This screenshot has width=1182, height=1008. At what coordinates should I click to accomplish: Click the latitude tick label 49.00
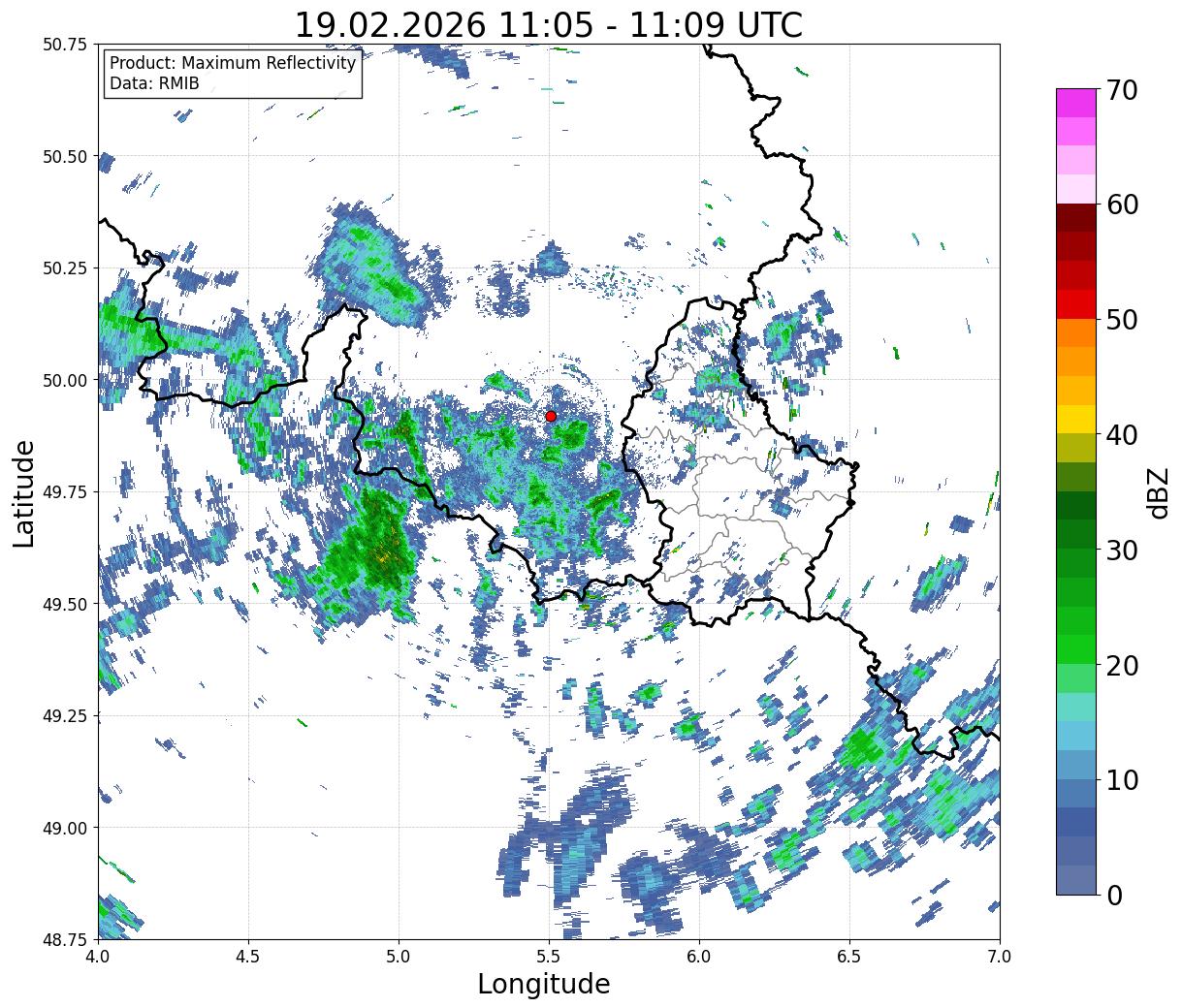(64, 828)
